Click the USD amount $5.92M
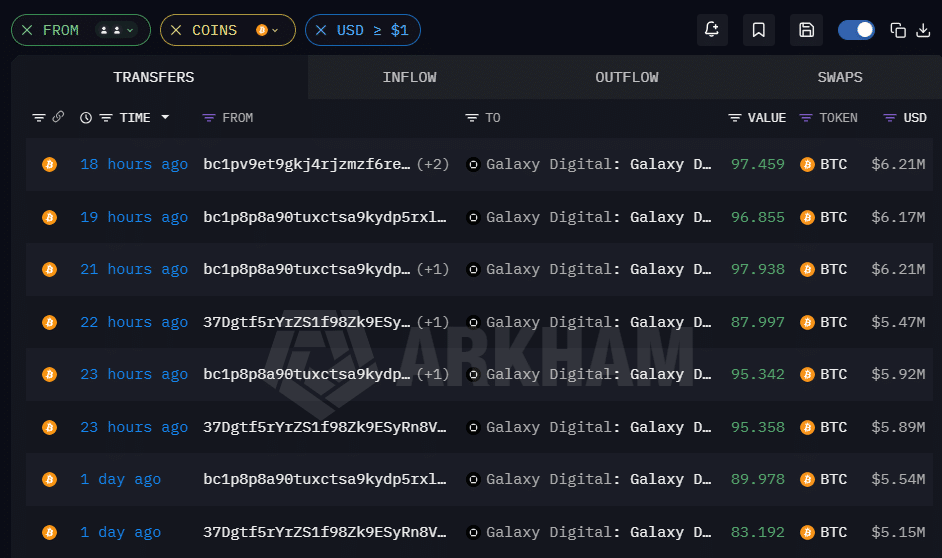Viewport: 942px width, 558px height. [898, 375]
